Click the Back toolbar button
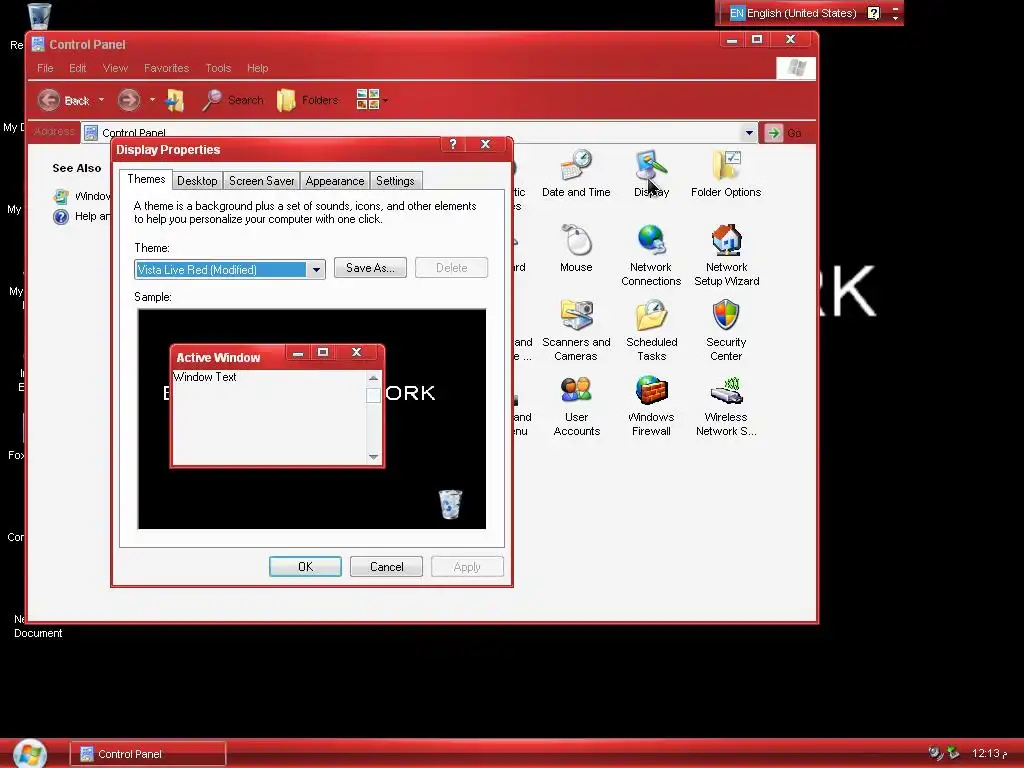The height and width of the screenshot is (768, 1024). click(63, 100)
